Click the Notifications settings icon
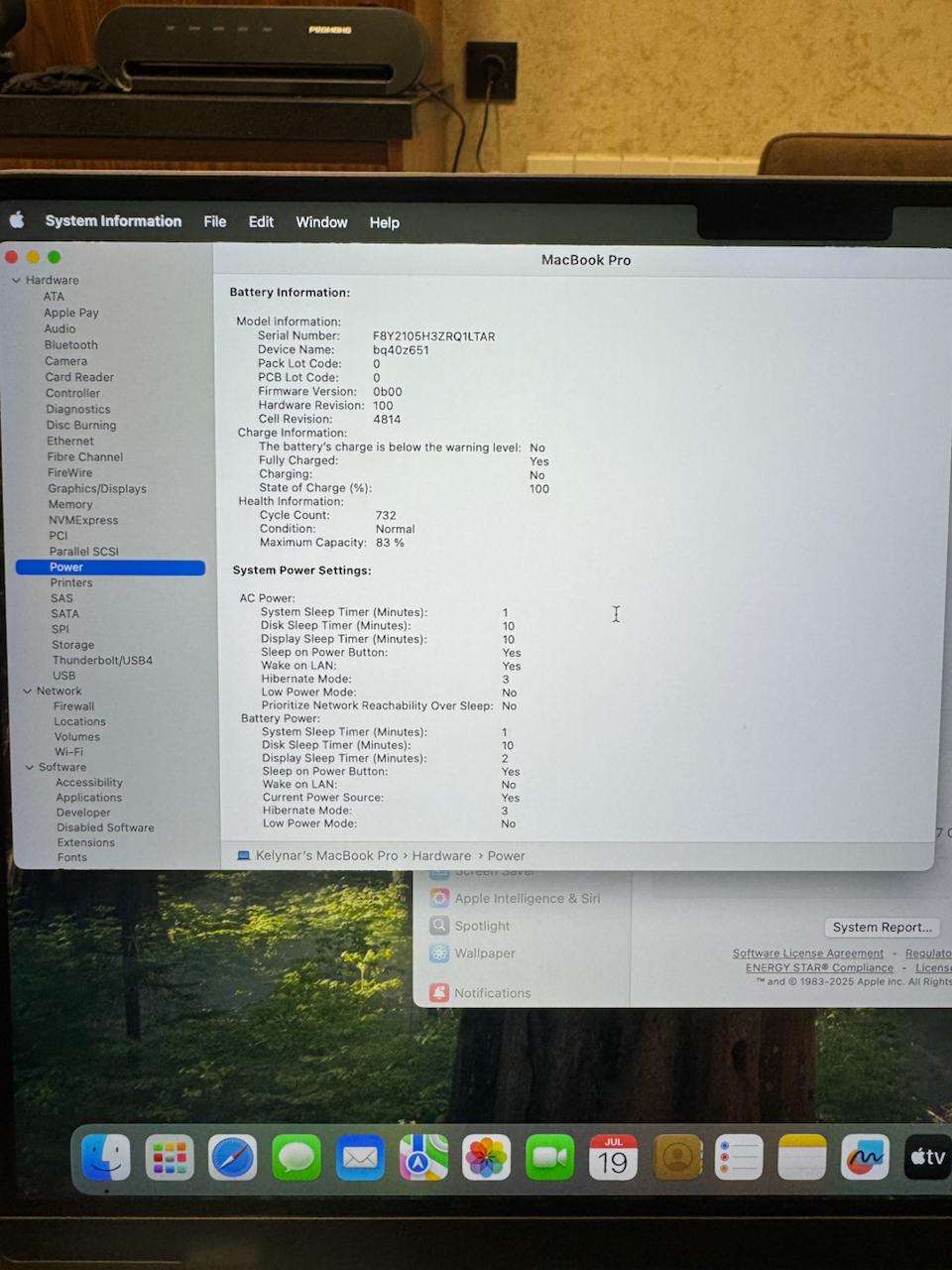 439,992
